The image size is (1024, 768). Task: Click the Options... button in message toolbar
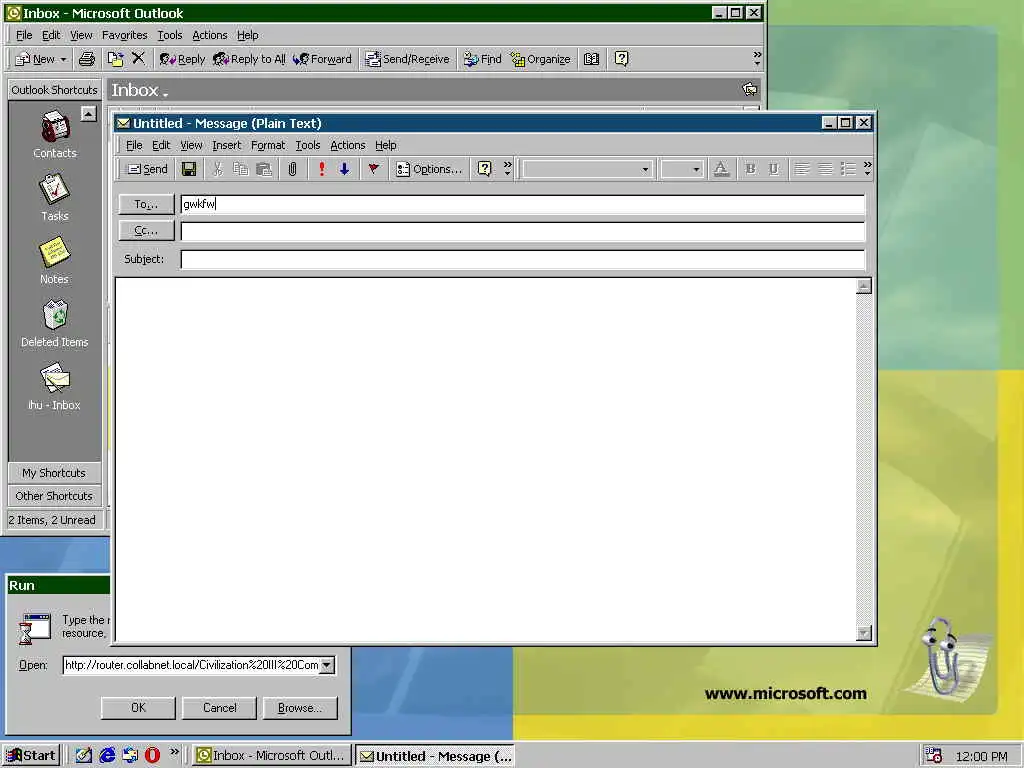tap(429, 169)
